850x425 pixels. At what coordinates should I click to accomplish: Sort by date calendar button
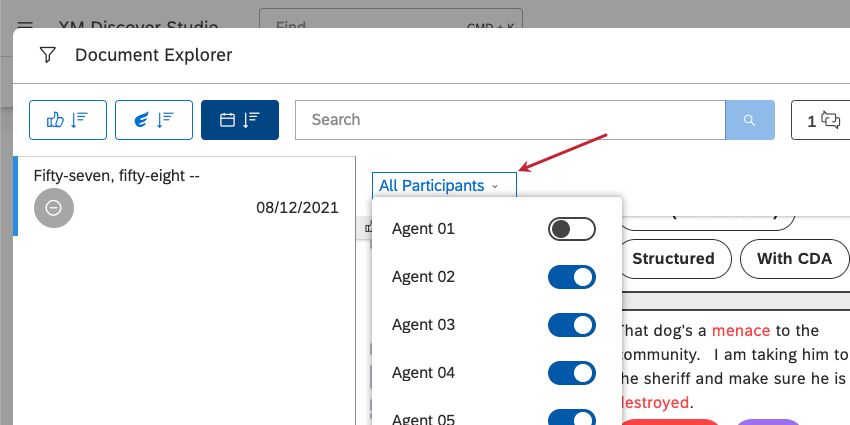click(240, 120)
